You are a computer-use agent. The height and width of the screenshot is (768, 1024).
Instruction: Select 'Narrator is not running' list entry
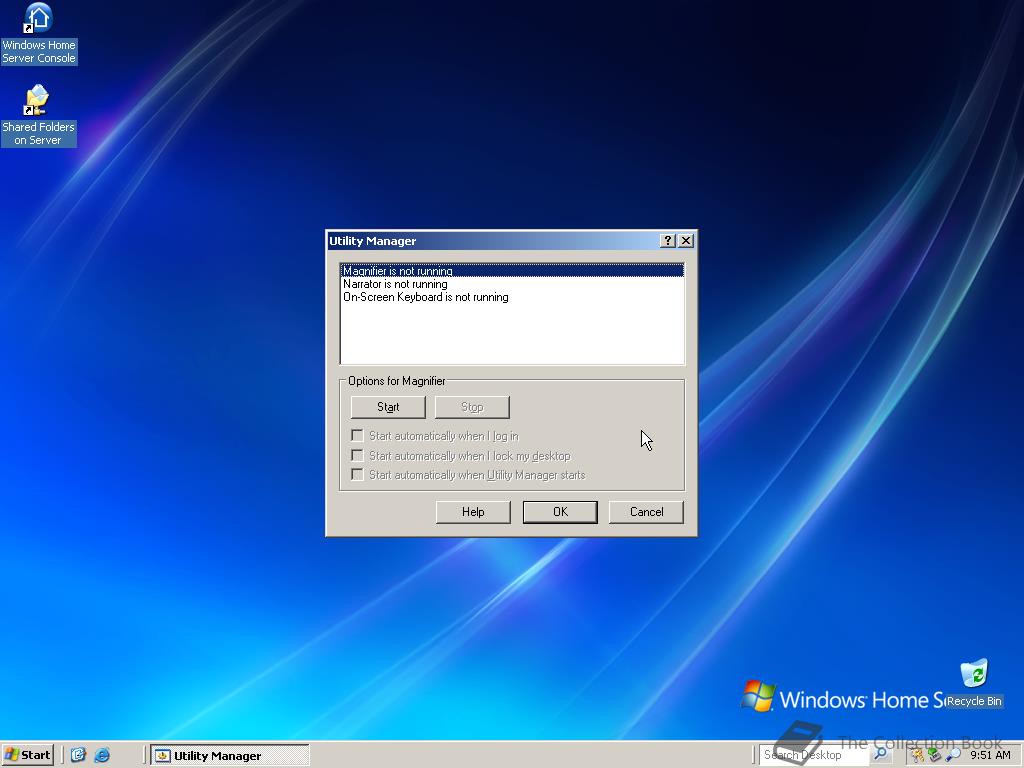[512, 283]
